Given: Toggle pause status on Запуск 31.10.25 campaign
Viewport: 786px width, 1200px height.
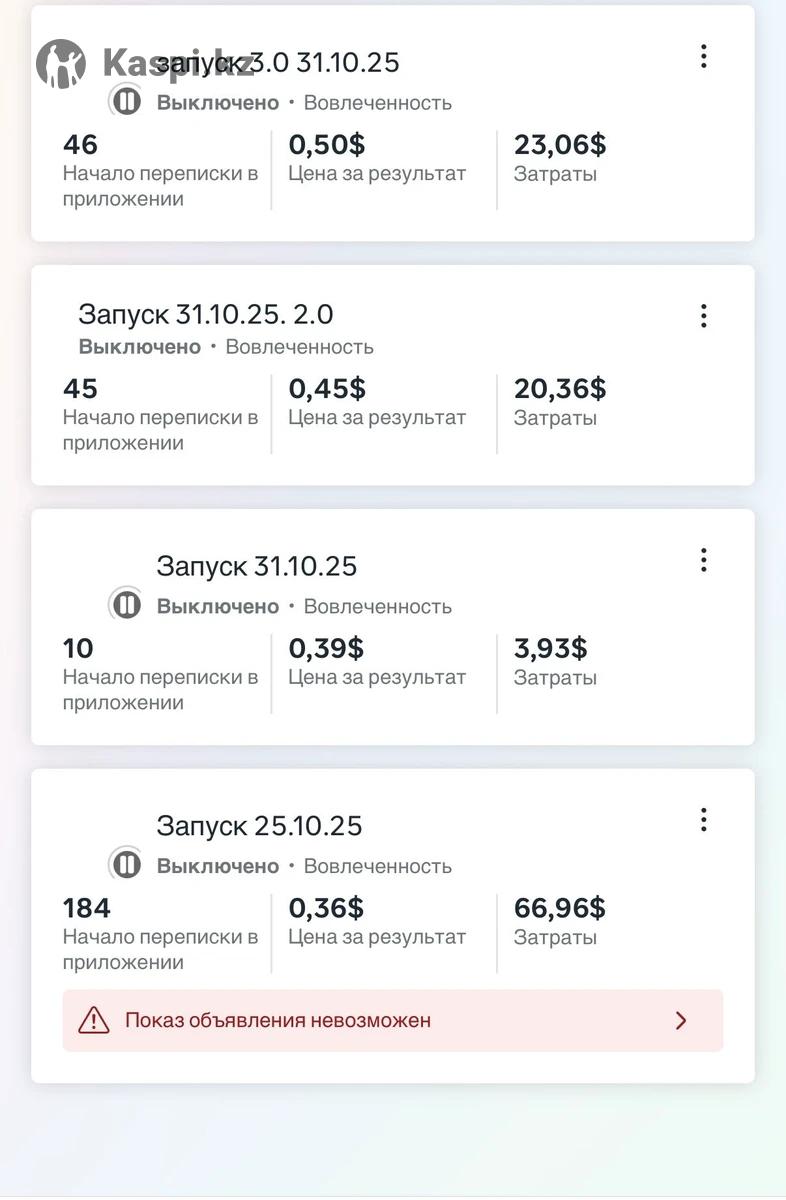Looking at the screenshot, I should [x=126, y=605].
